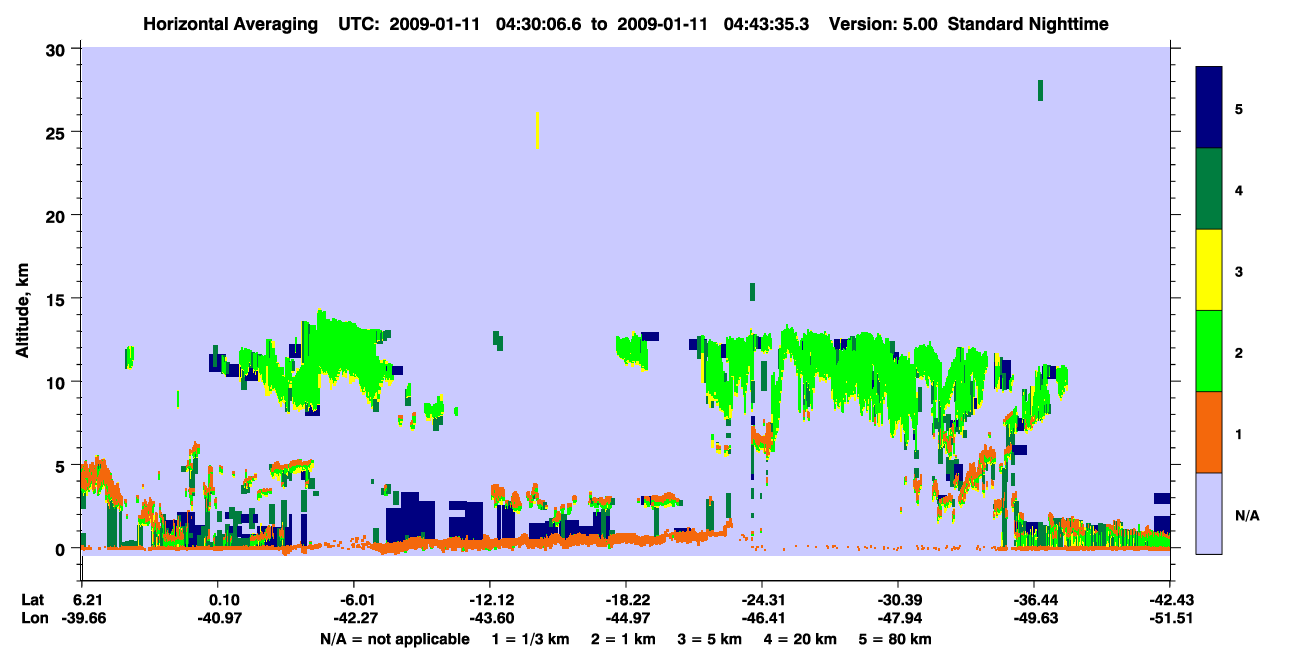Screen dimensions: 1300x667
Task: Click the lavender N/A color bar segment
Action: pyautogui.click(x=1209, y=513)
